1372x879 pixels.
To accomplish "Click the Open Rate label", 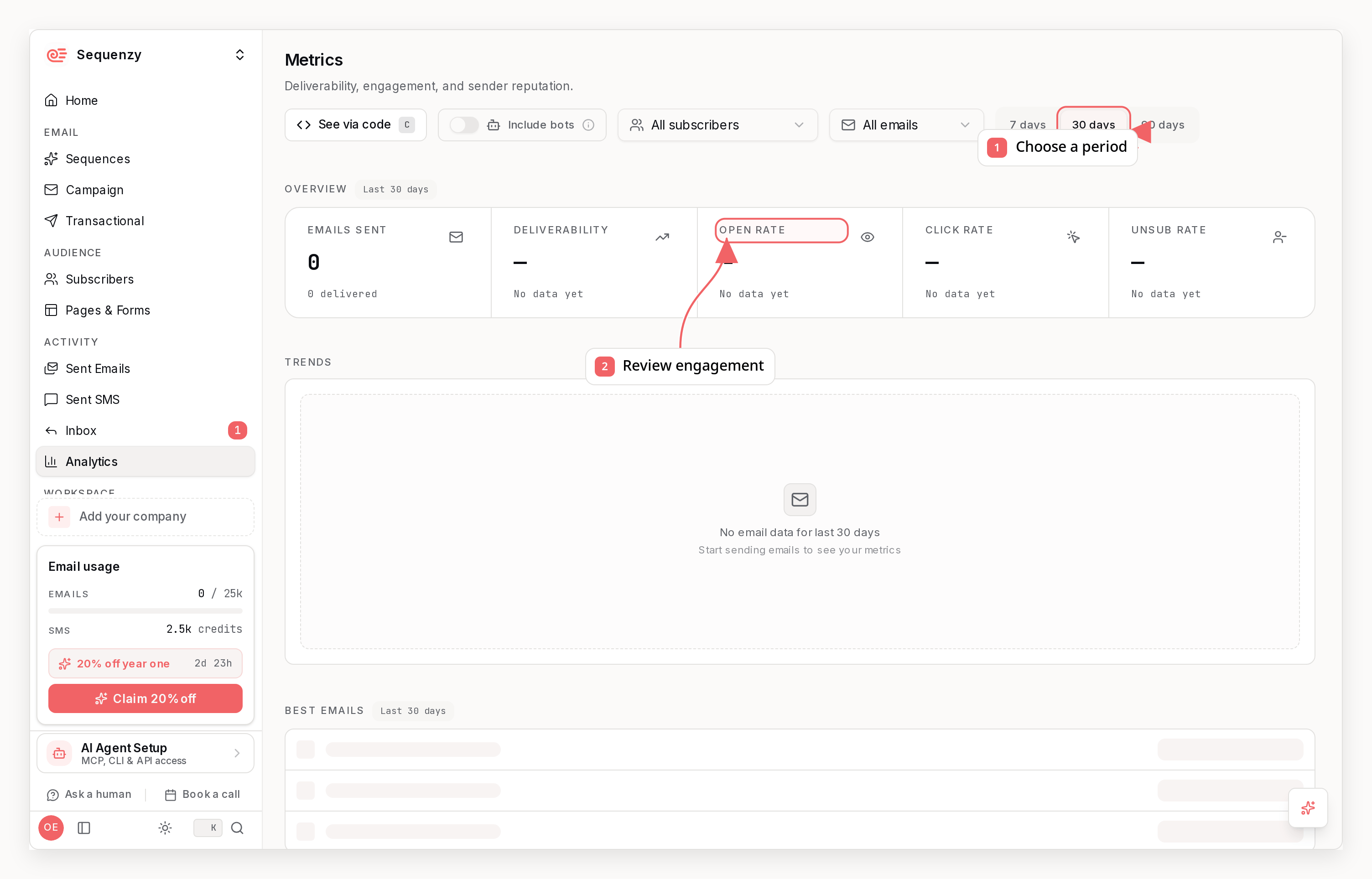I will coord(752,230).
